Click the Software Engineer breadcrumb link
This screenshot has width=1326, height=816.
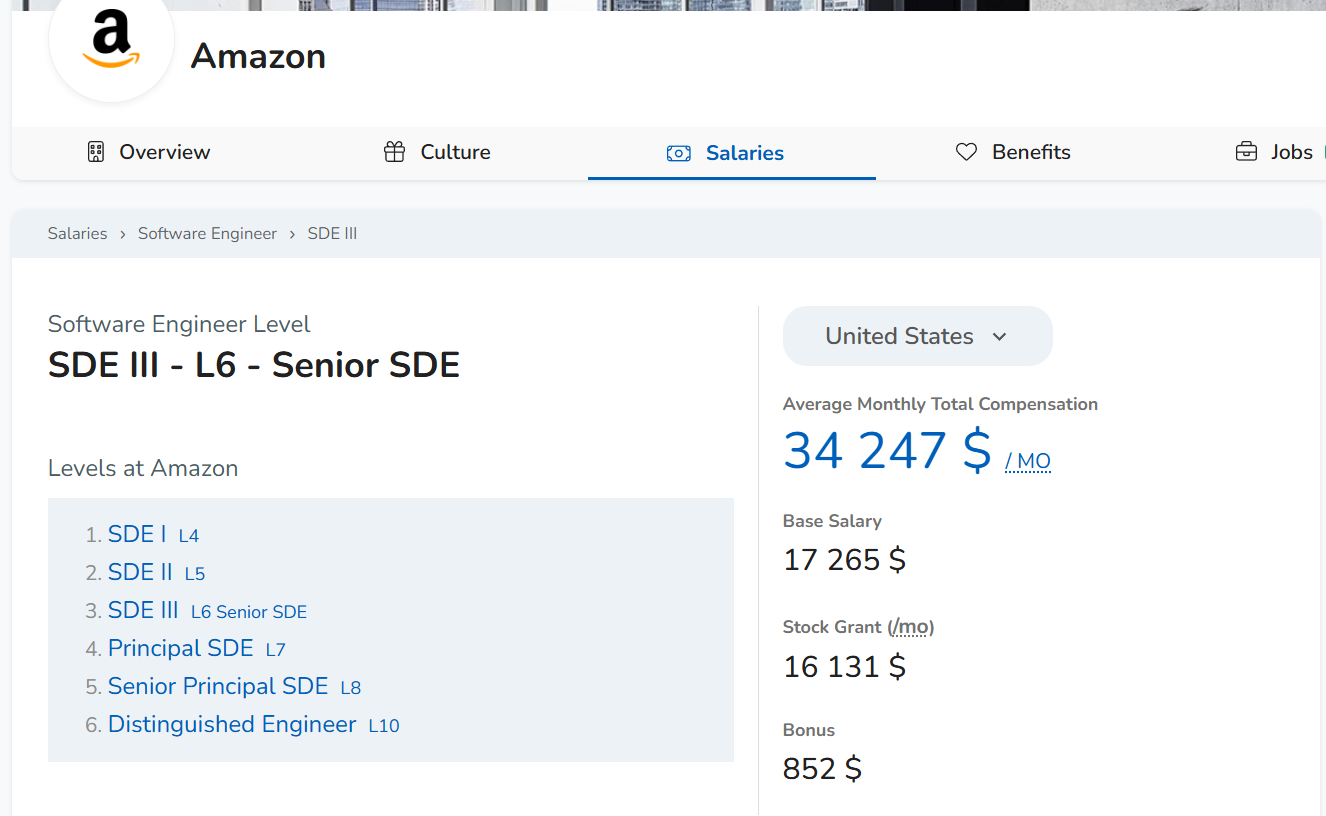coord(207,234)
